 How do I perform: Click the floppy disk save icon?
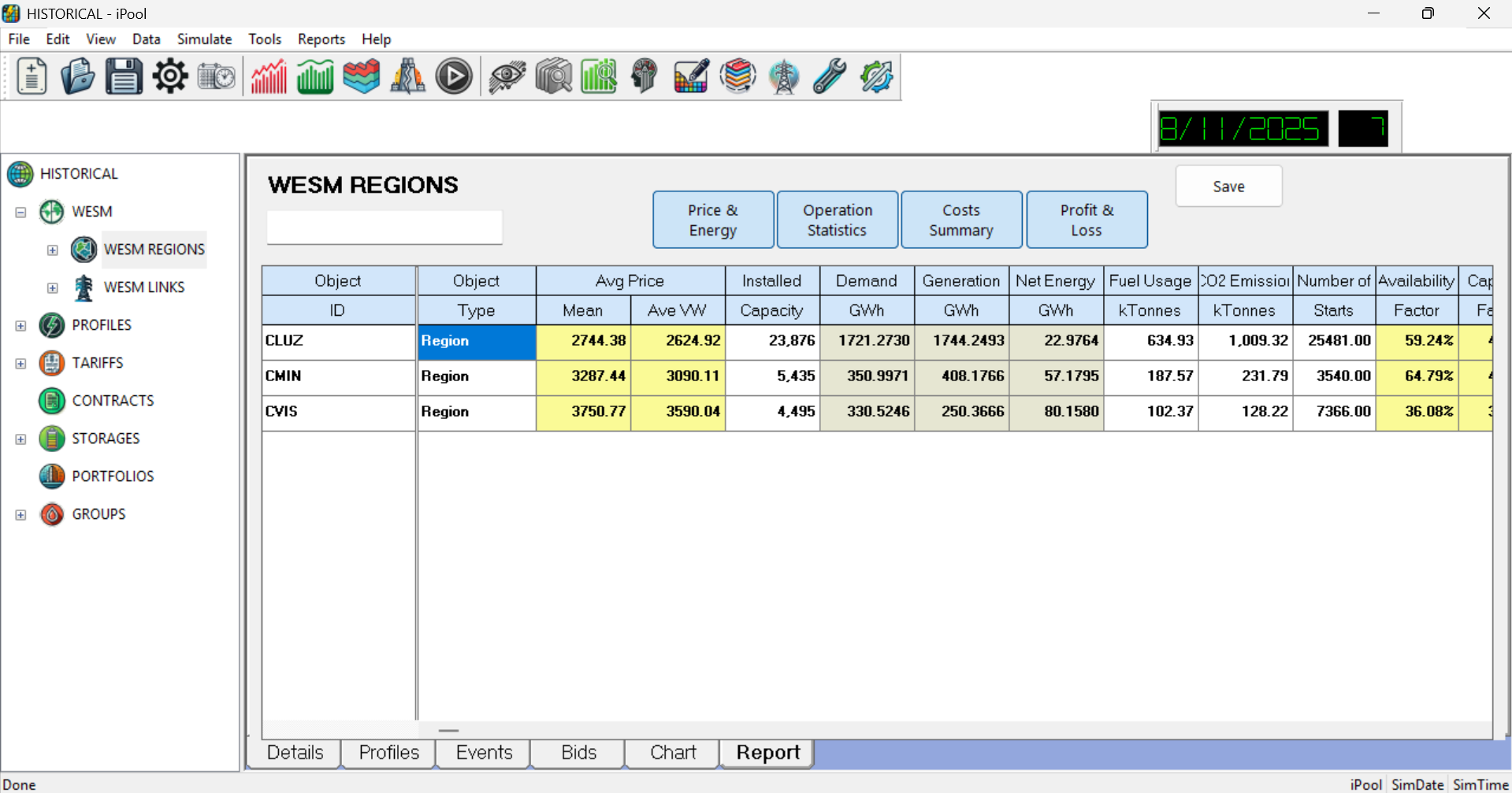pos(124,77)
